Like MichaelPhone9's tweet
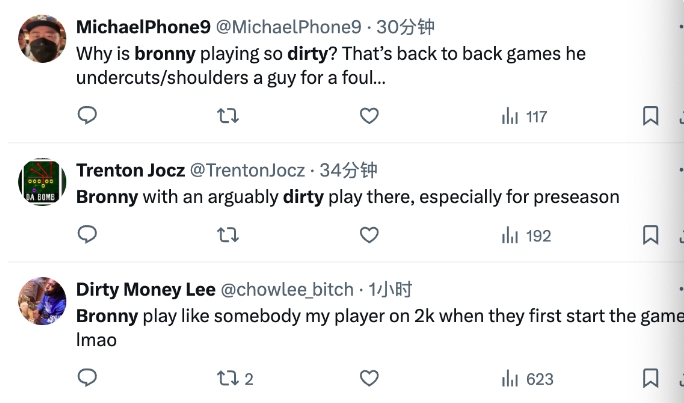The height and width of the screenshot is (403, 684). 369,116
